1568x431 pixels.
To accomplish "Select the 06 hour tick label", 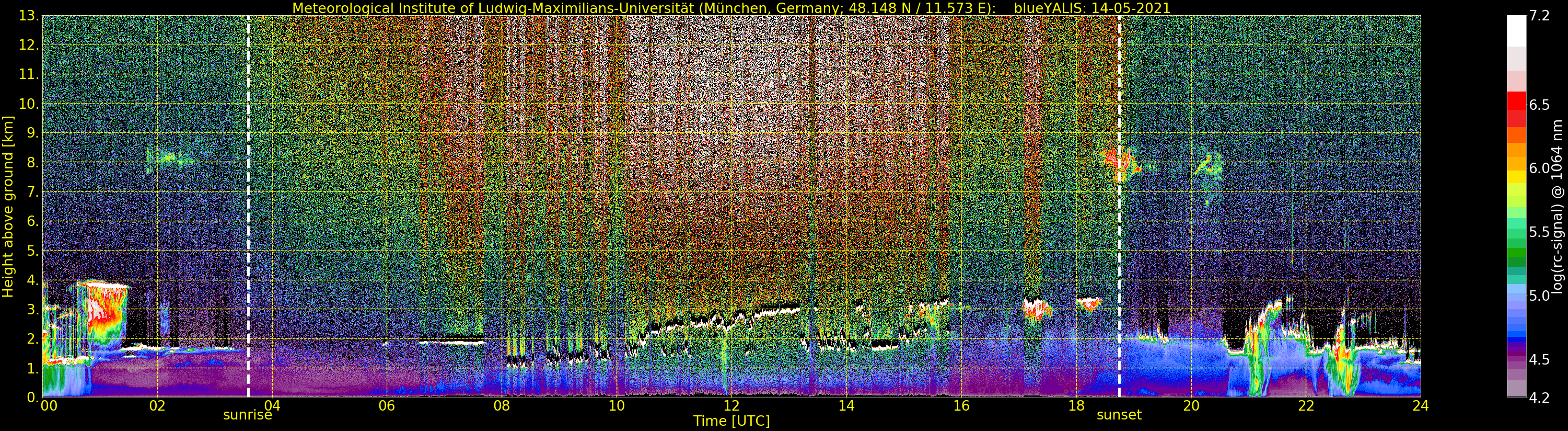I will pos(387,406).
